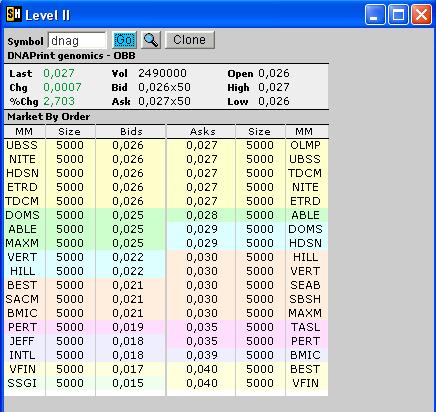Click the Chg value 0,0007

pos(62,87)
